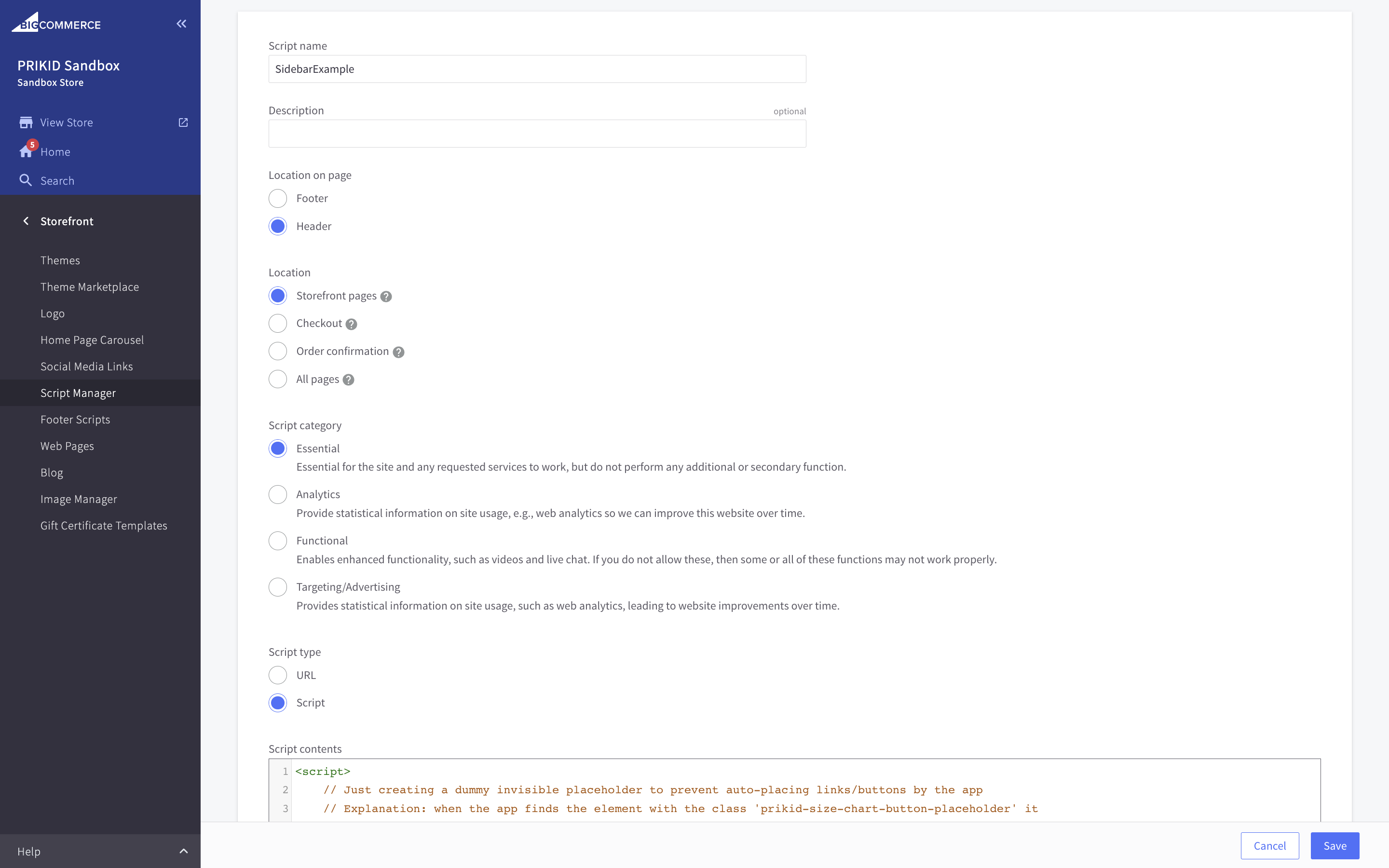Open Footer Scripts in the sidebar
Screen dimensions: 1389x868
[x=75, y=419]
